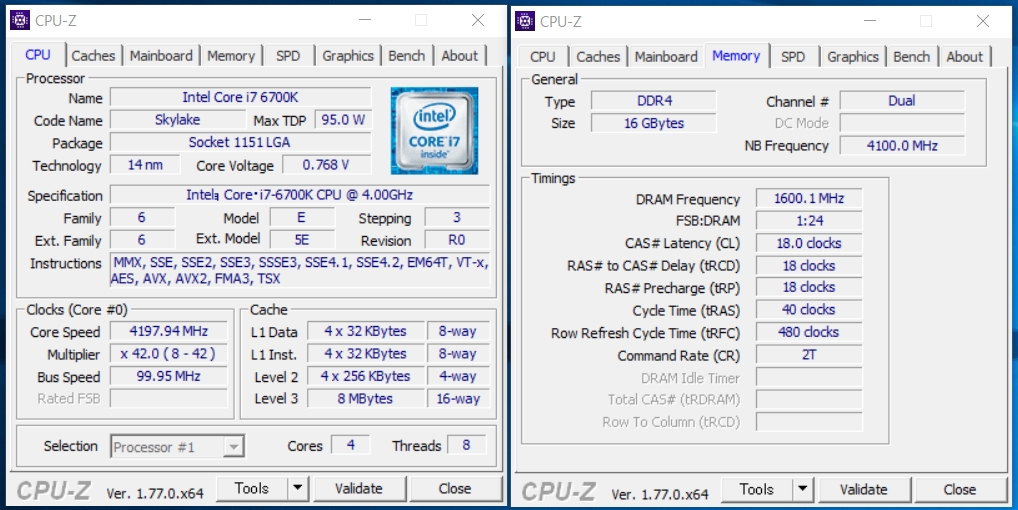Open Tools dropdown arrow in left window

[x=298, y=488]
